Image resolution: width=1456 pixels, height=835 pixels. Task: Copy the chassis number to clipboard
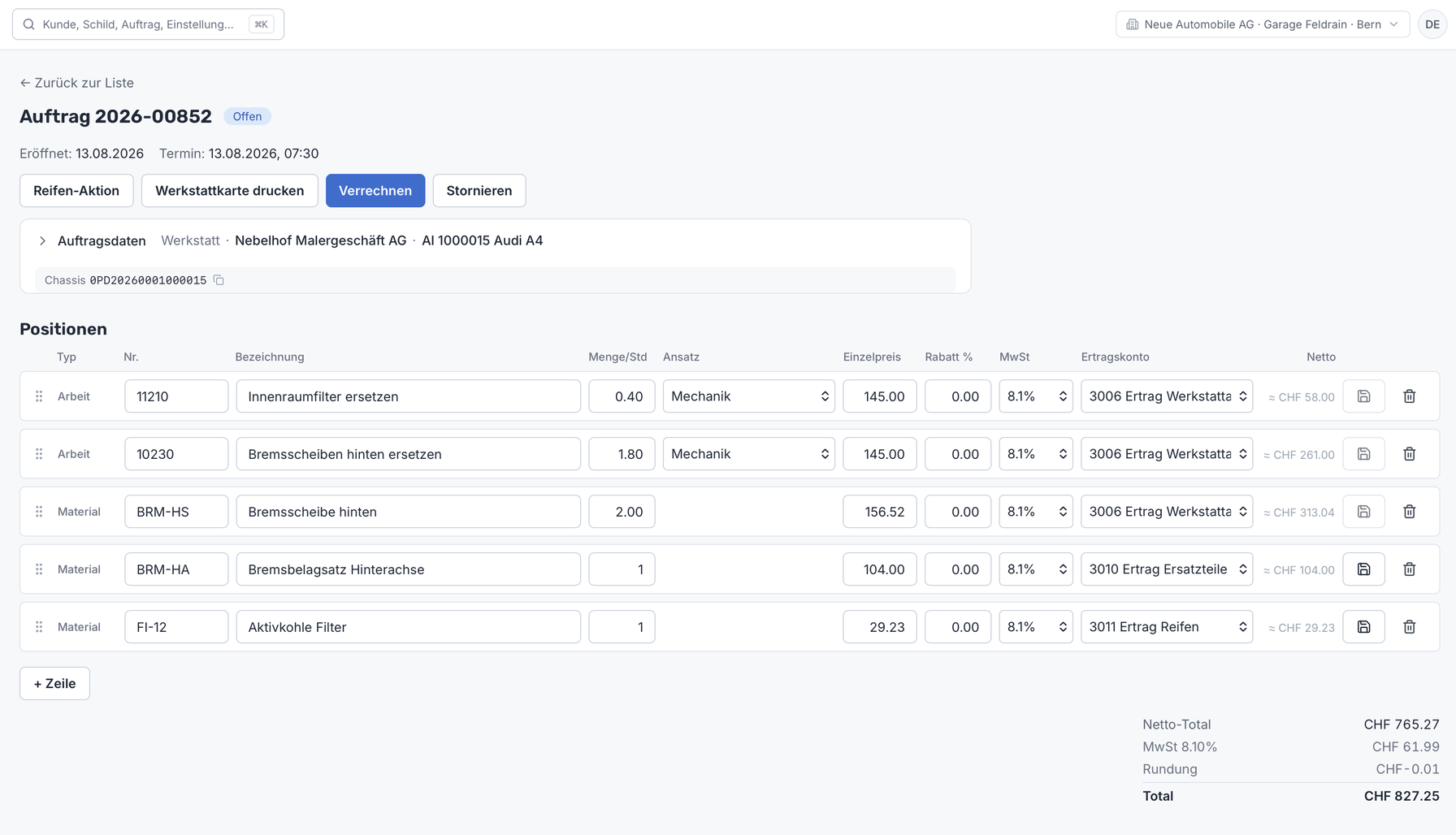[219, 280]
